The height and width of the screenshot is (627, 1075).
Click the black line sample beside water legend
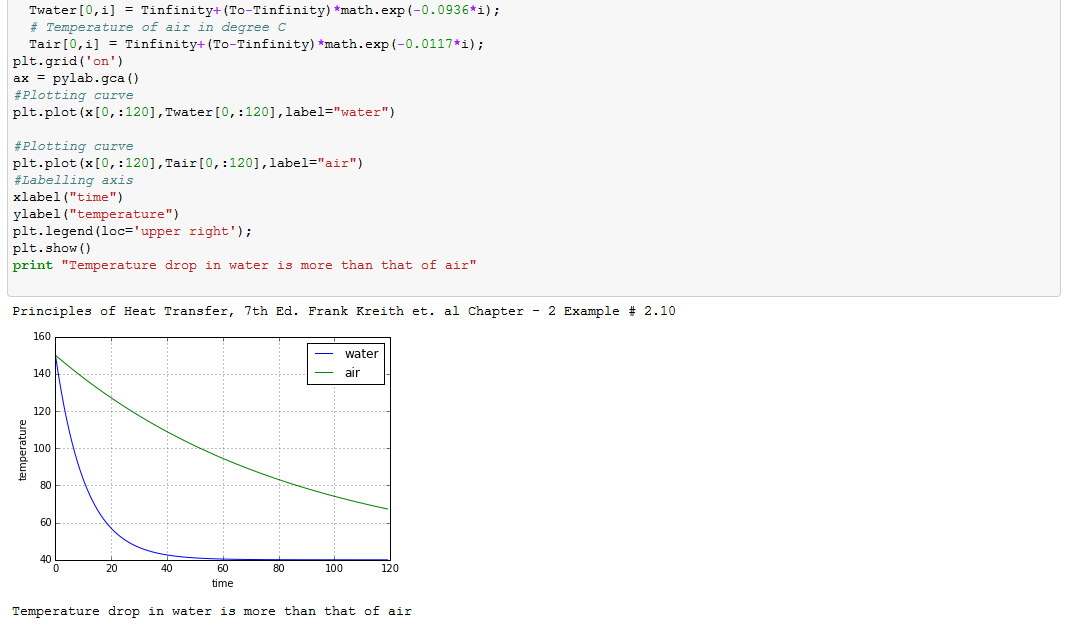[x=325, y=354]
